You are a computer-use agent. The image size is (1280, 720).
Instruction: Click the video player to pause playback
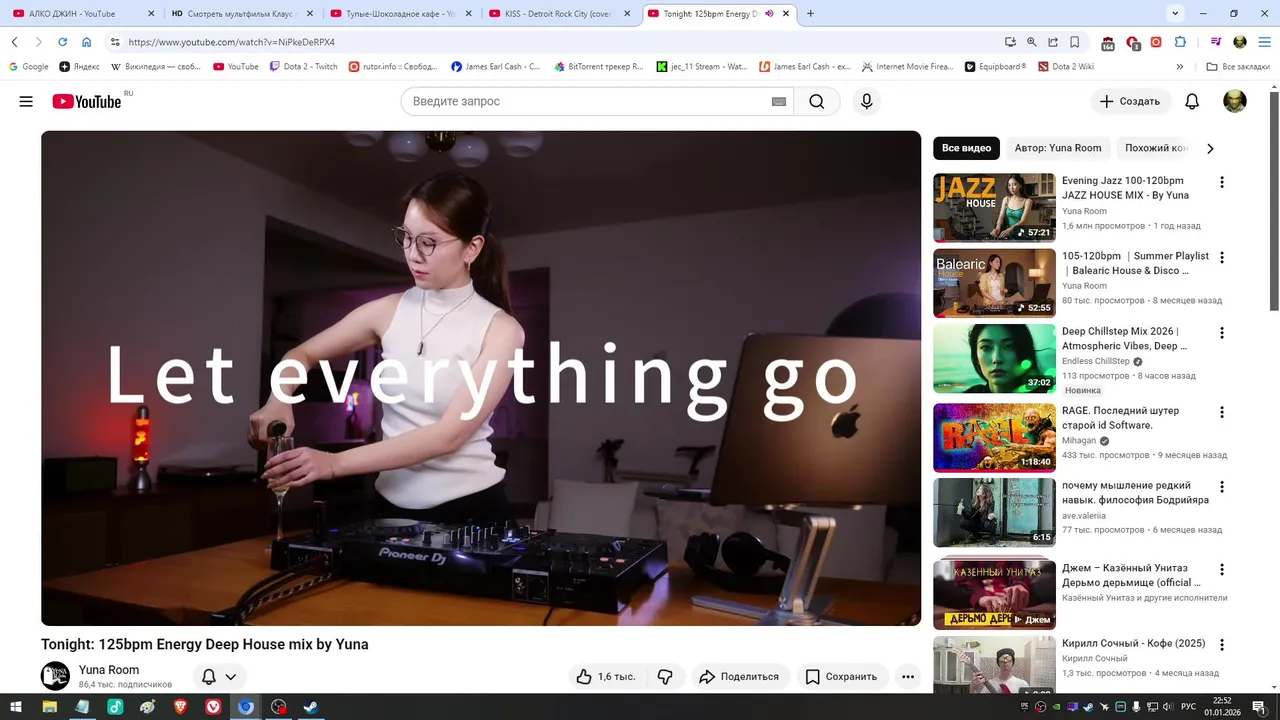tap(481, 378)
